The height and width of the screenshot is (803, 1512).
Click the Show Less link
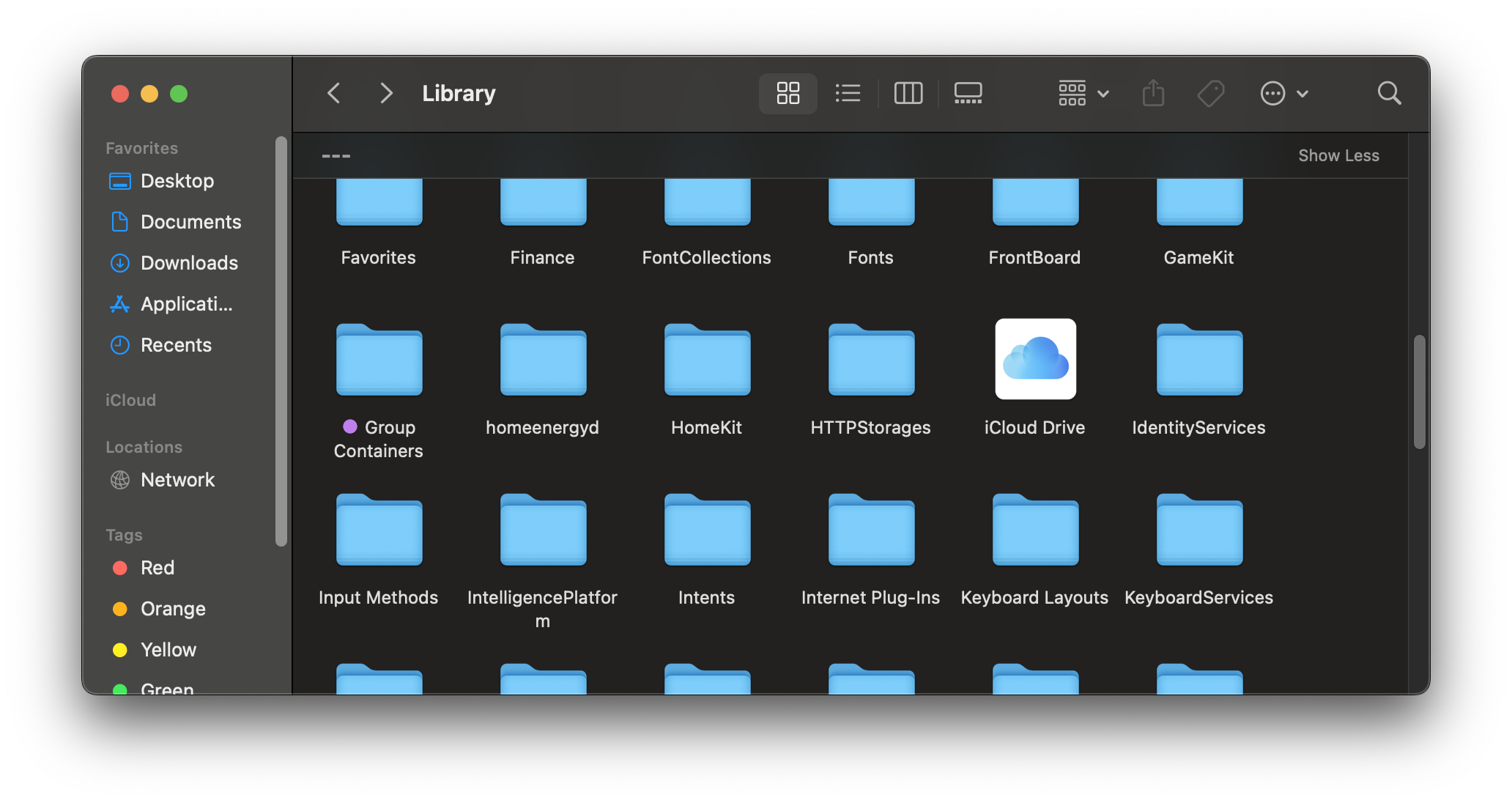pyautogui.click(x=1338, y=155)
